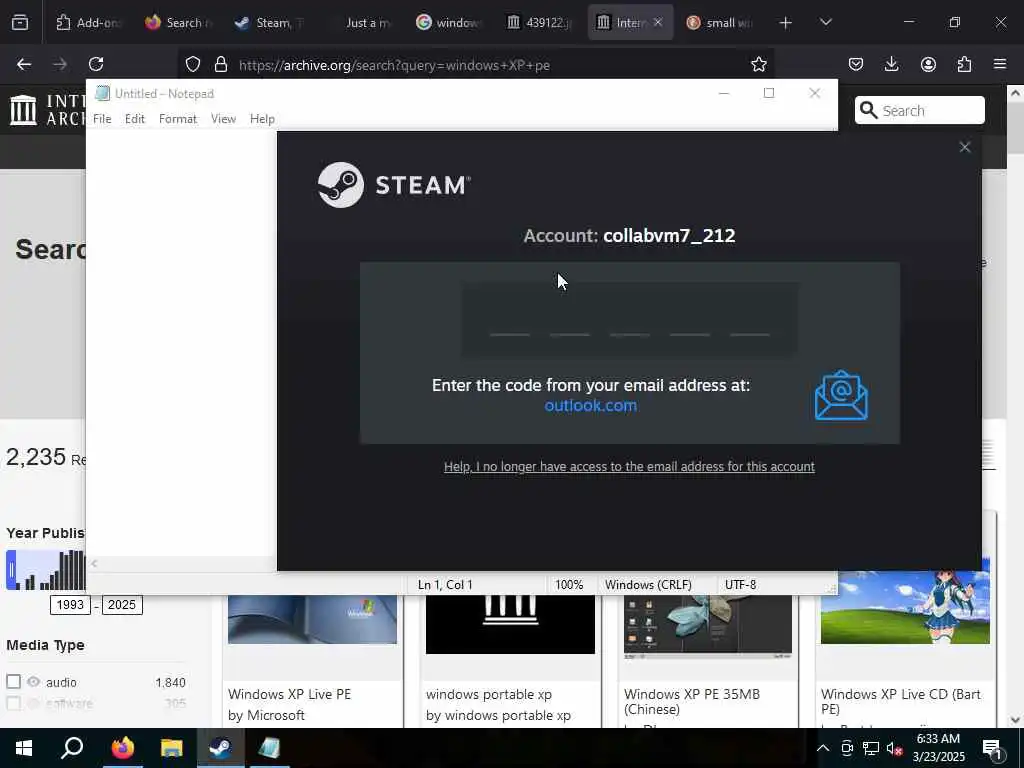Click the blue email envelope icon
This screenshot has height=768, width=1024.
pos(841,395)
